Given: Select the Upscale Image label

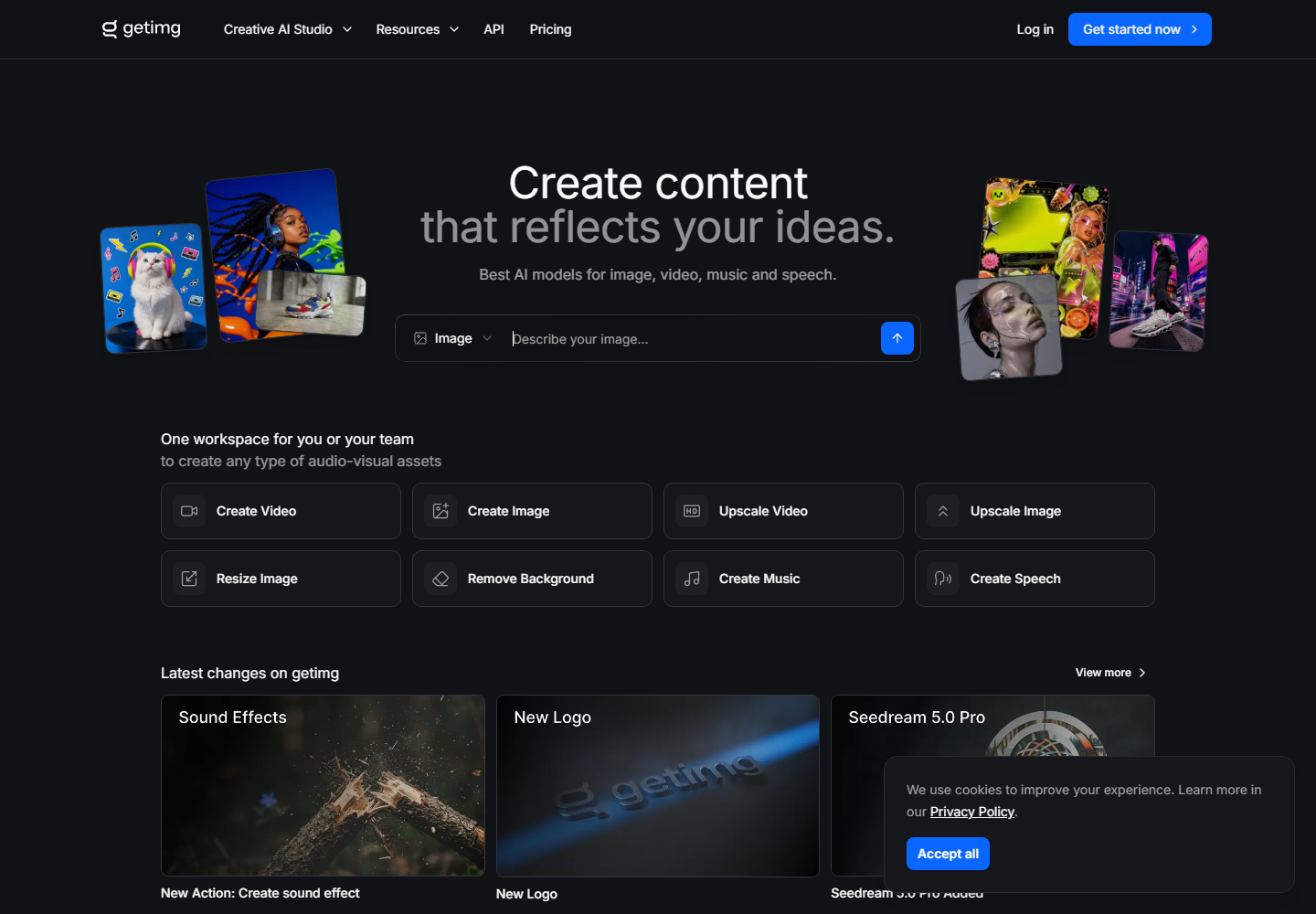Looking at the screenshot, I should coord(1015,511).
